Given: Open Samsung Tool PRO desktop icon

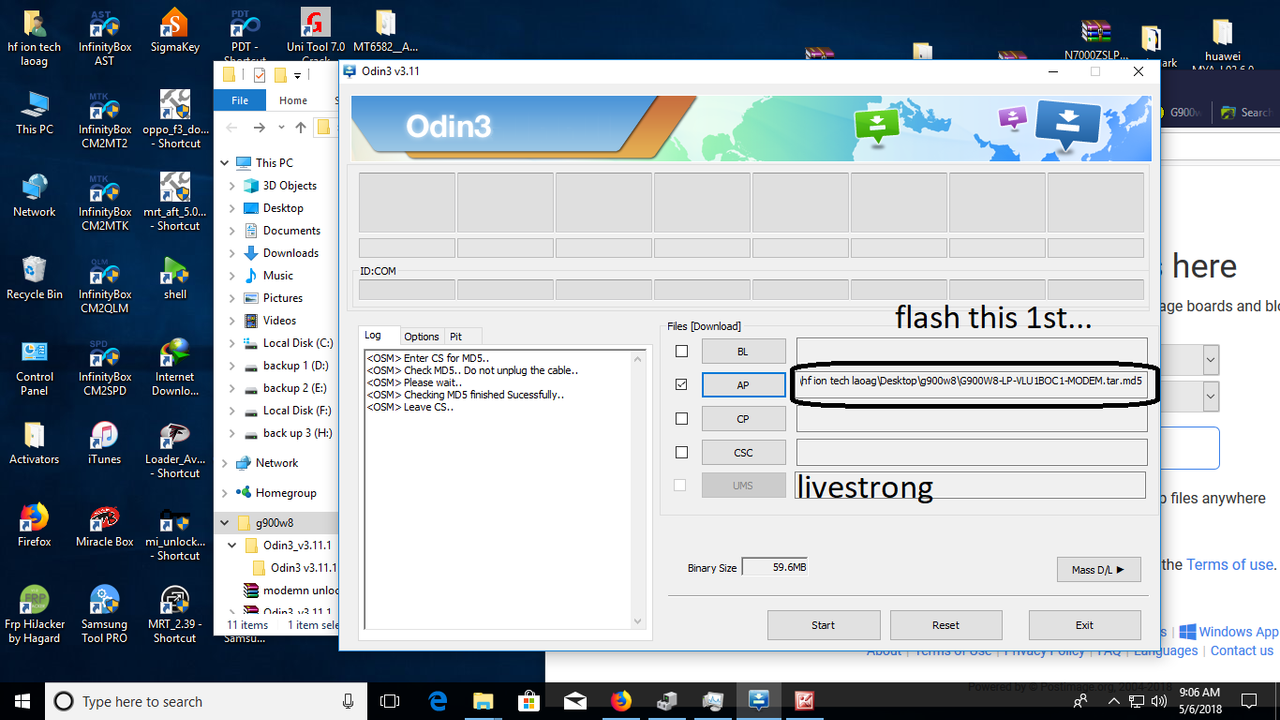Looking at the screenshot, I should (104, 614).
